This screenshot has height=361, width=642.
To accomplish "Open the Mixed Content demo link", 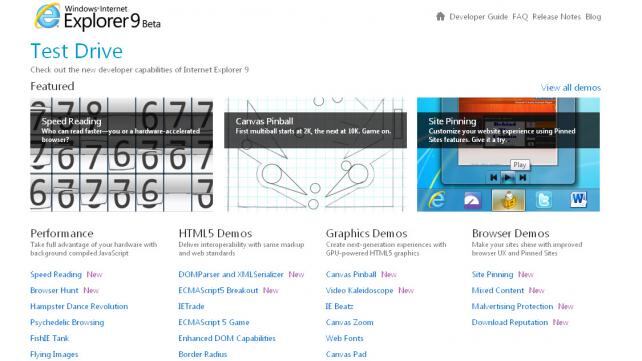I will [498, 291].
